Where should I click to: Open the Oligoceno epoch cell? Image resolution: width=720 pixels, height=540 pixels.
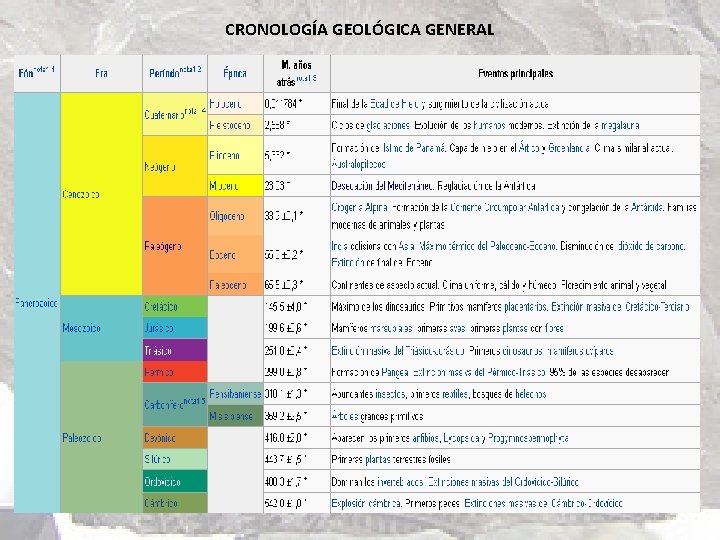pyautogui.click(x=235, y=216)
